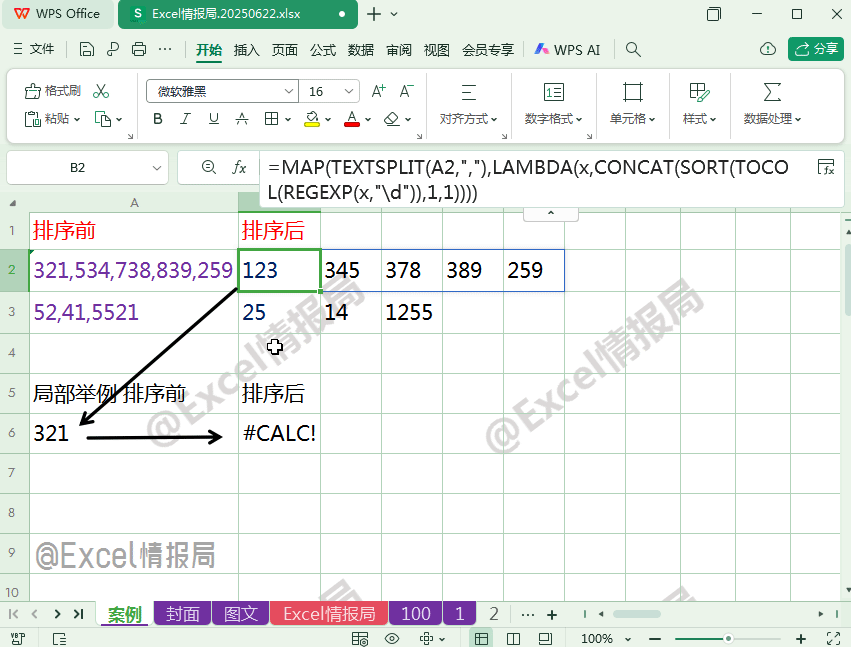Click the WPS Office home tab

pyautogui.click(x=58, y=14)
